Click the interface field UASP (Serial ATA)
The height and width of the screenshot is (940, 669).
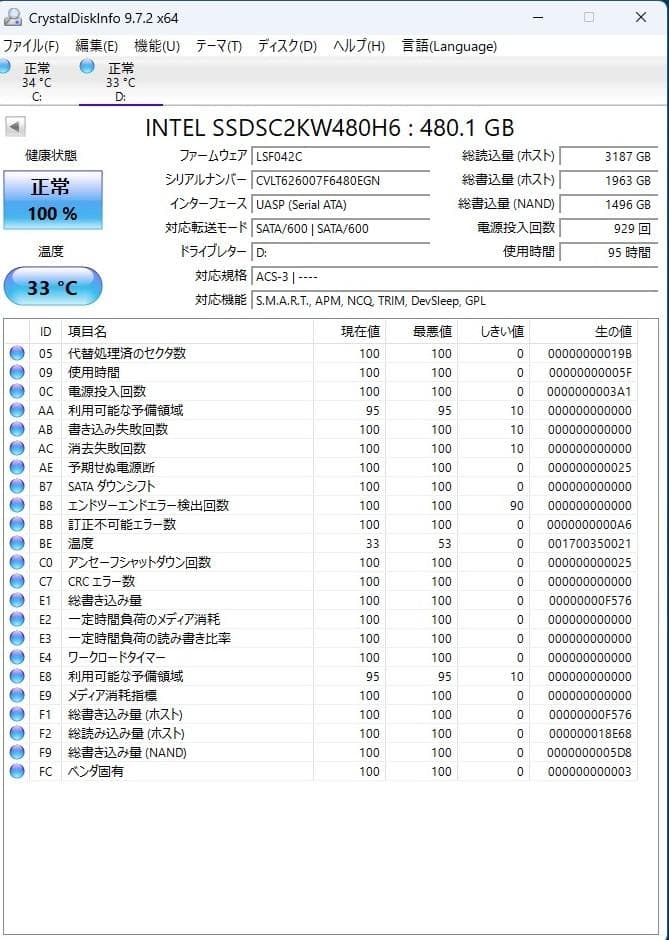coord(340,204)
